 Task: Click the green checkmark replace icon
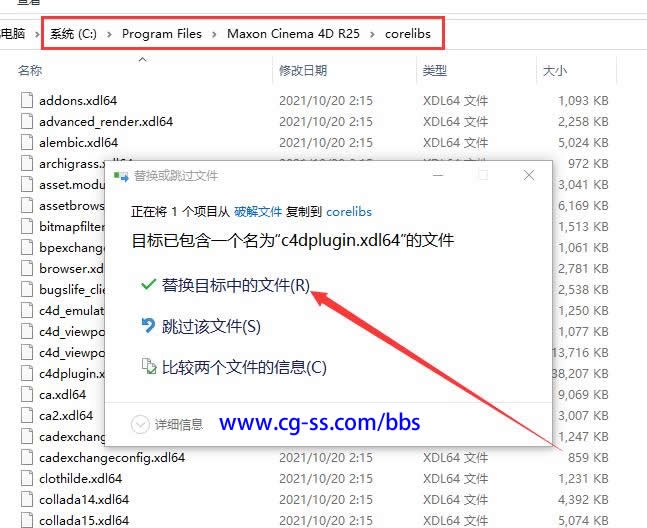149,285
